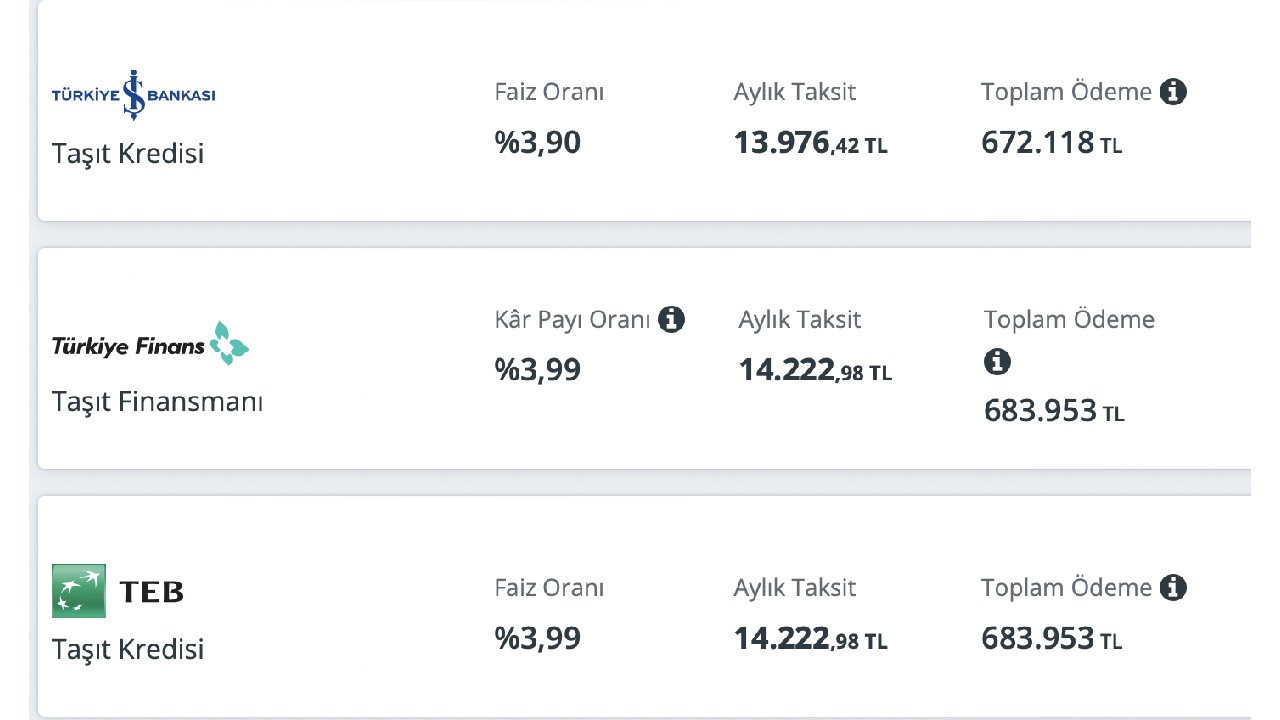The width and height of the screenshot is (1280, 720).
Task: Click Türkiye Finans %3,99 profit share rate
Action: coord(537,371)
